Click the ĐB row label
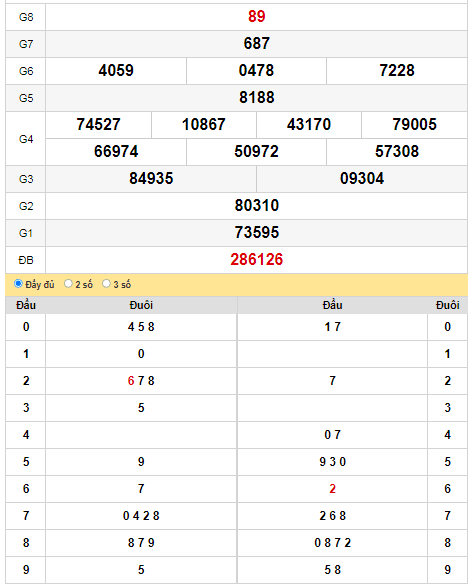 [x=26, y=260]
